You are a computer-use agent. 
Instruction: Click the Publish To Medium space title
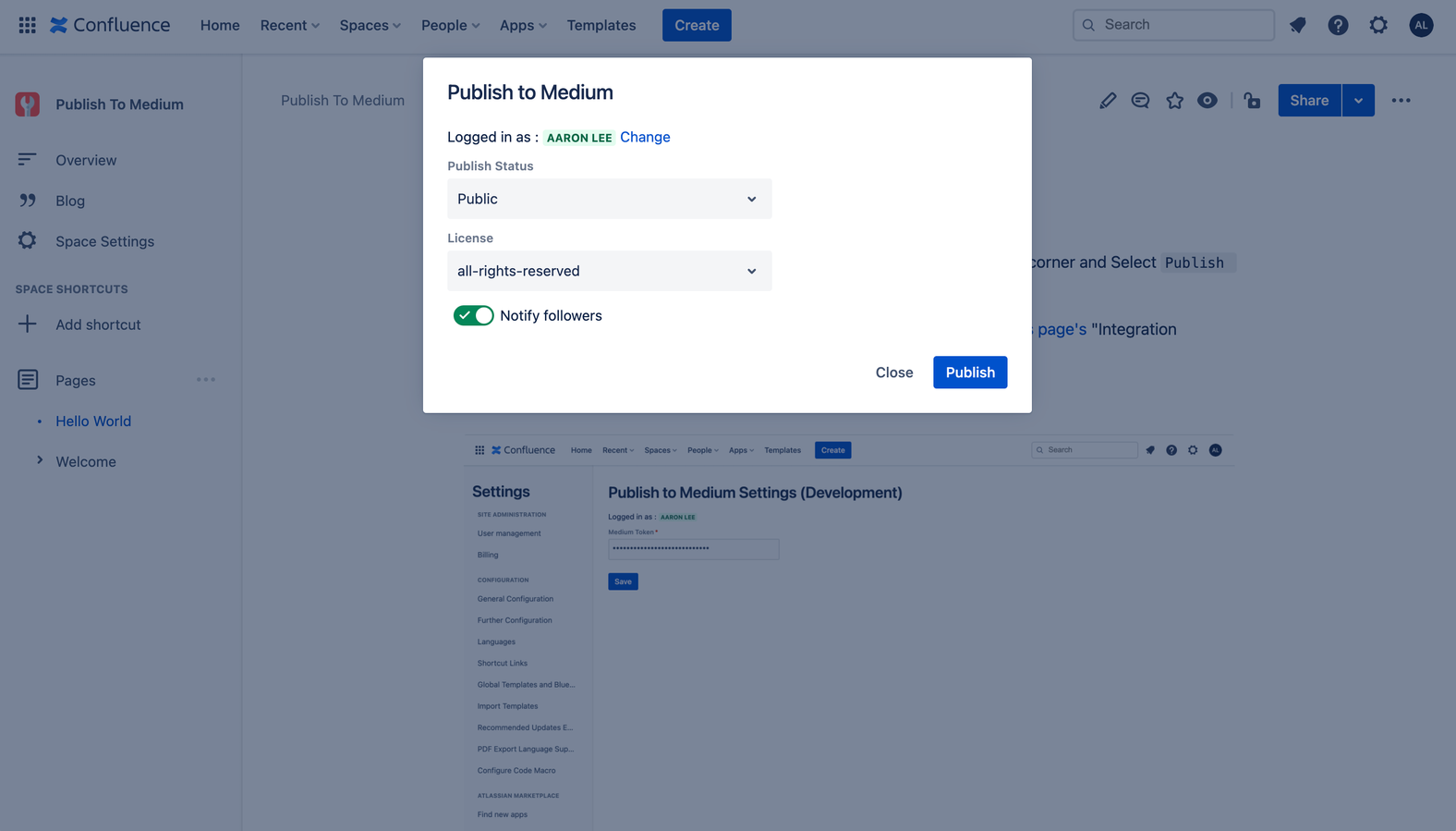click(x=119, y=104)
